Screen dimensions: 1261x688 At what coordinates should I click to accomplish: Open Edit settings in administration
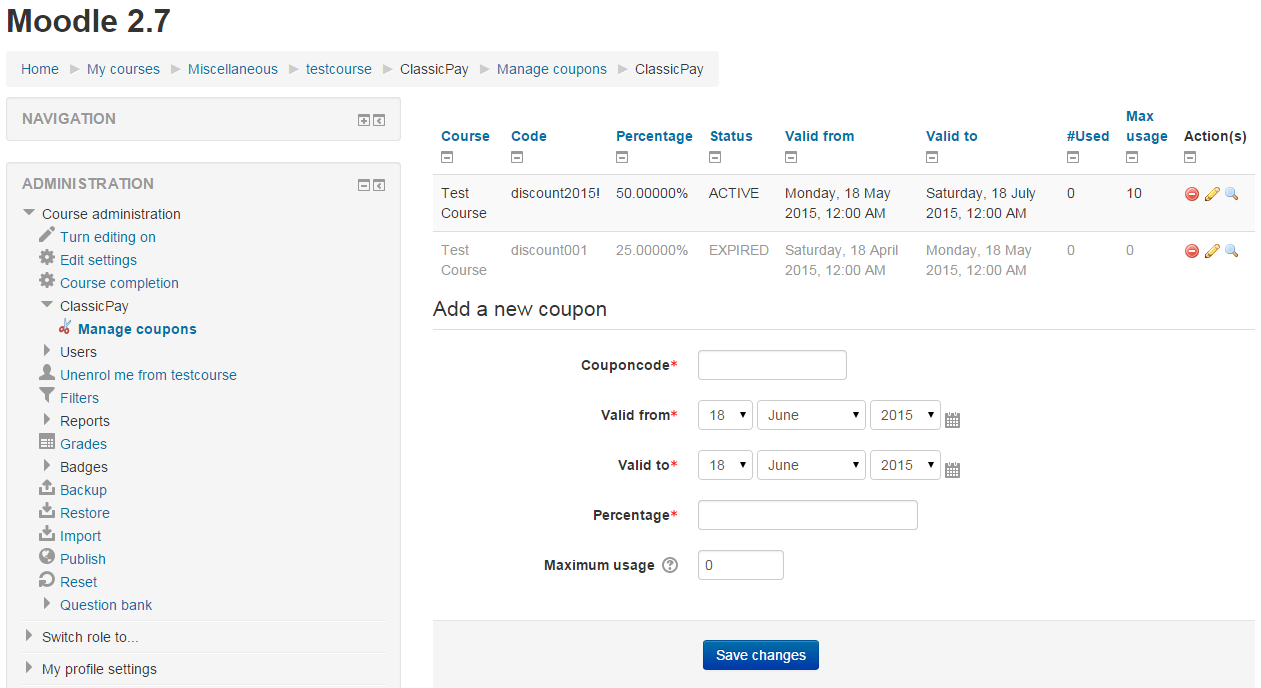pyautogui.click(x=98, y=260)
